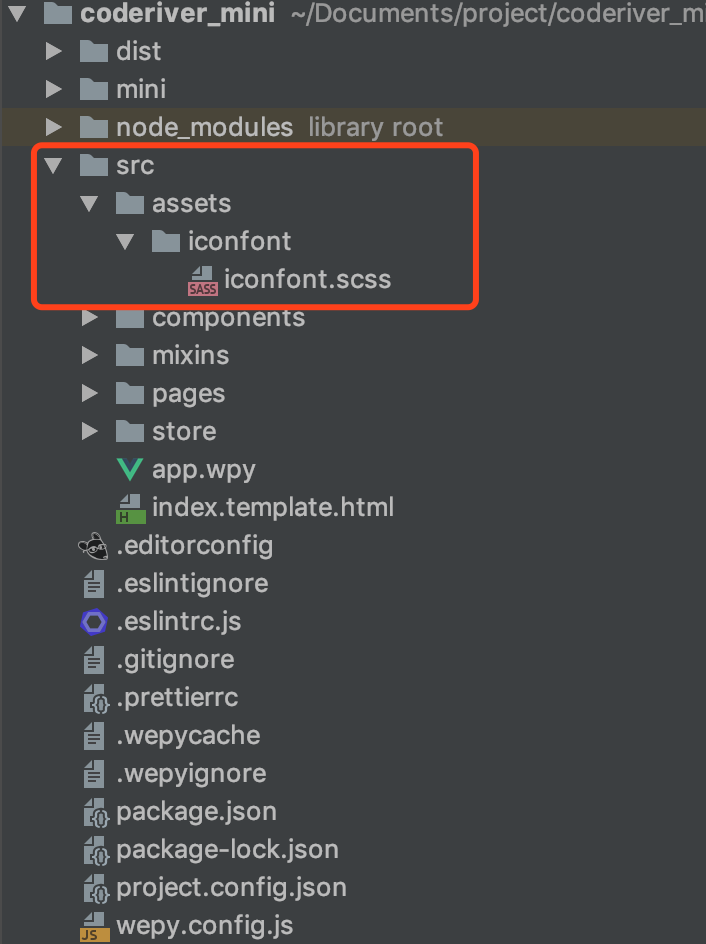Click the HTML icon for index.template.html

130,507
